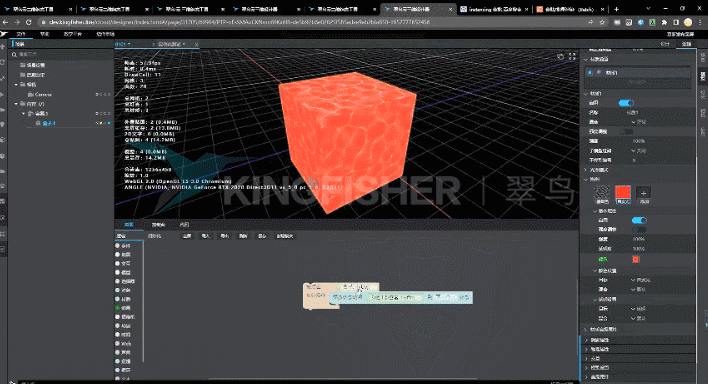Turn on the gray disabled switch in properties

(x=626, y=131)
